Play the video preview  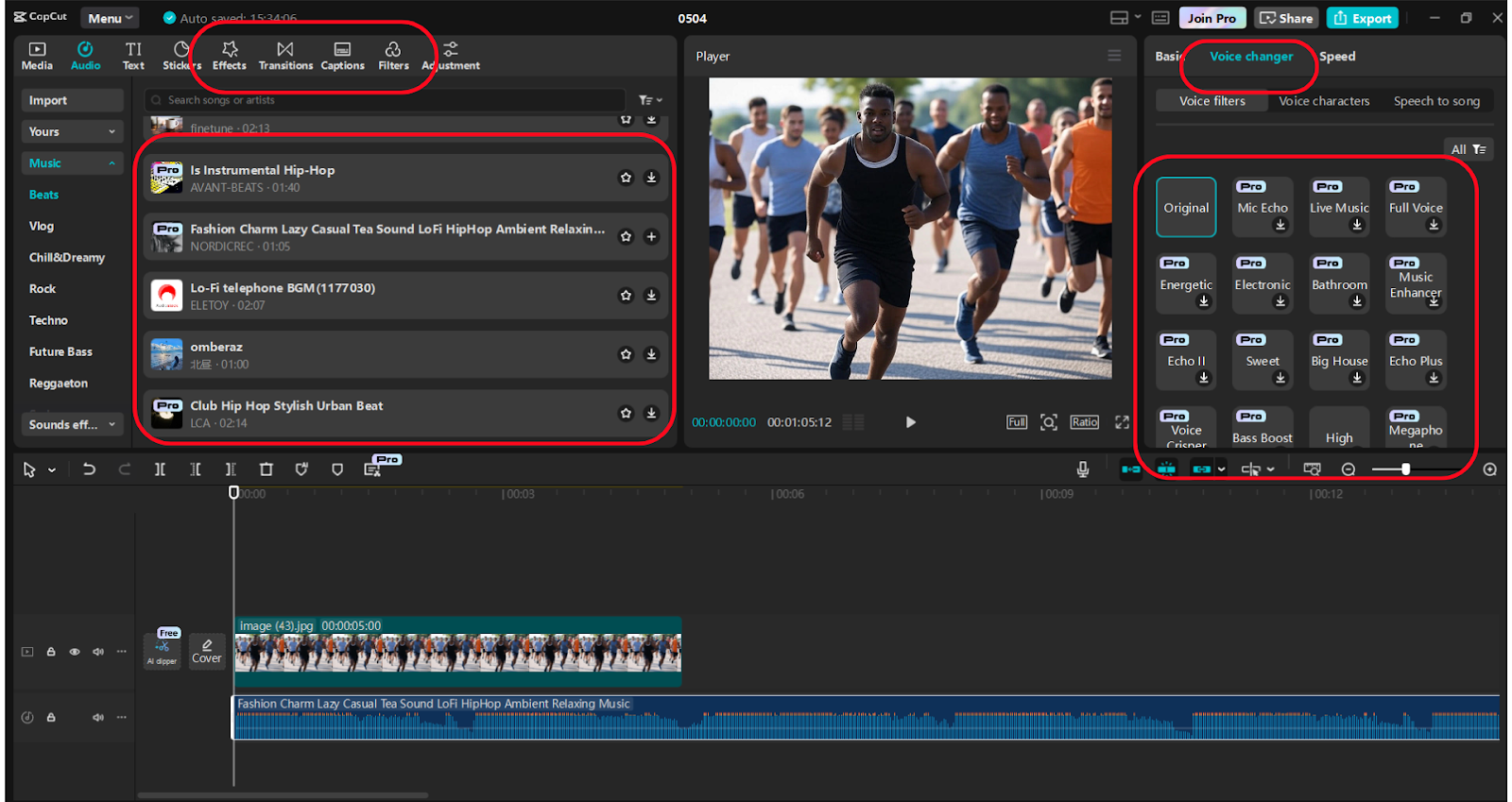click(x=910, y=422)
